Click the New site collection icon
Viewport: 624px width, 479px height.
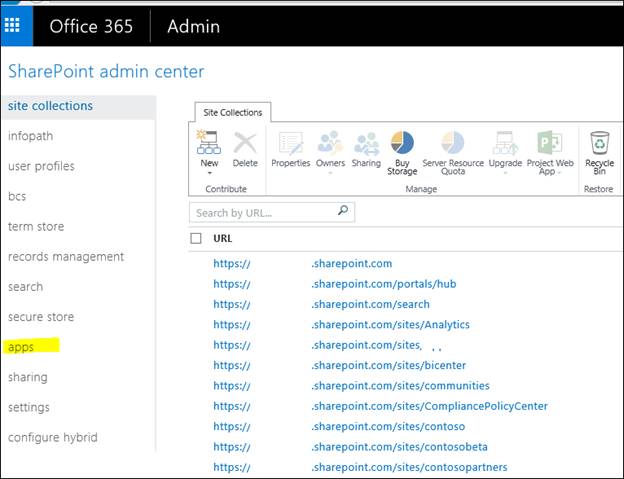point(209,143)
